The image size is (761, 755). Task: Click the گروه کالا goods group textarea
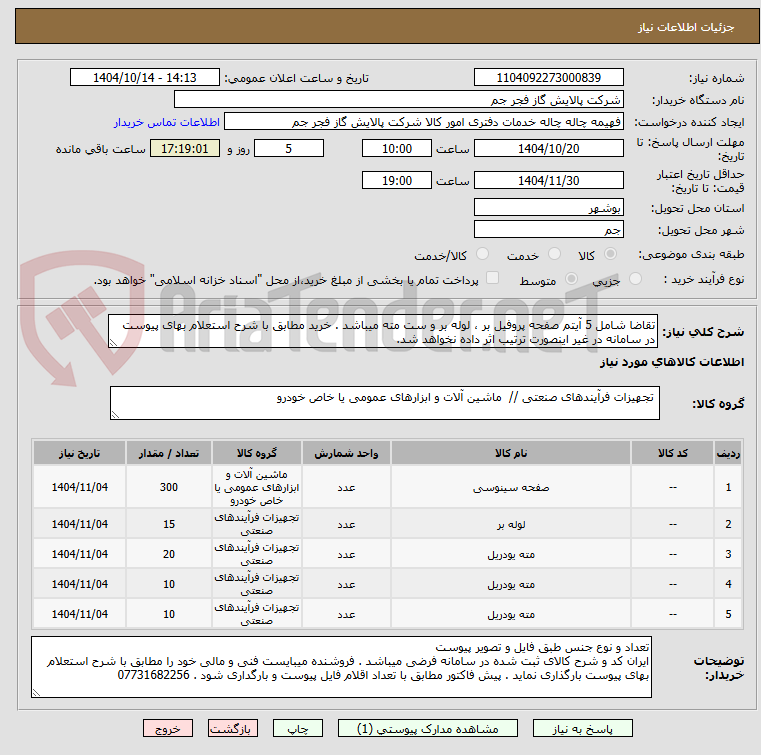385,403
